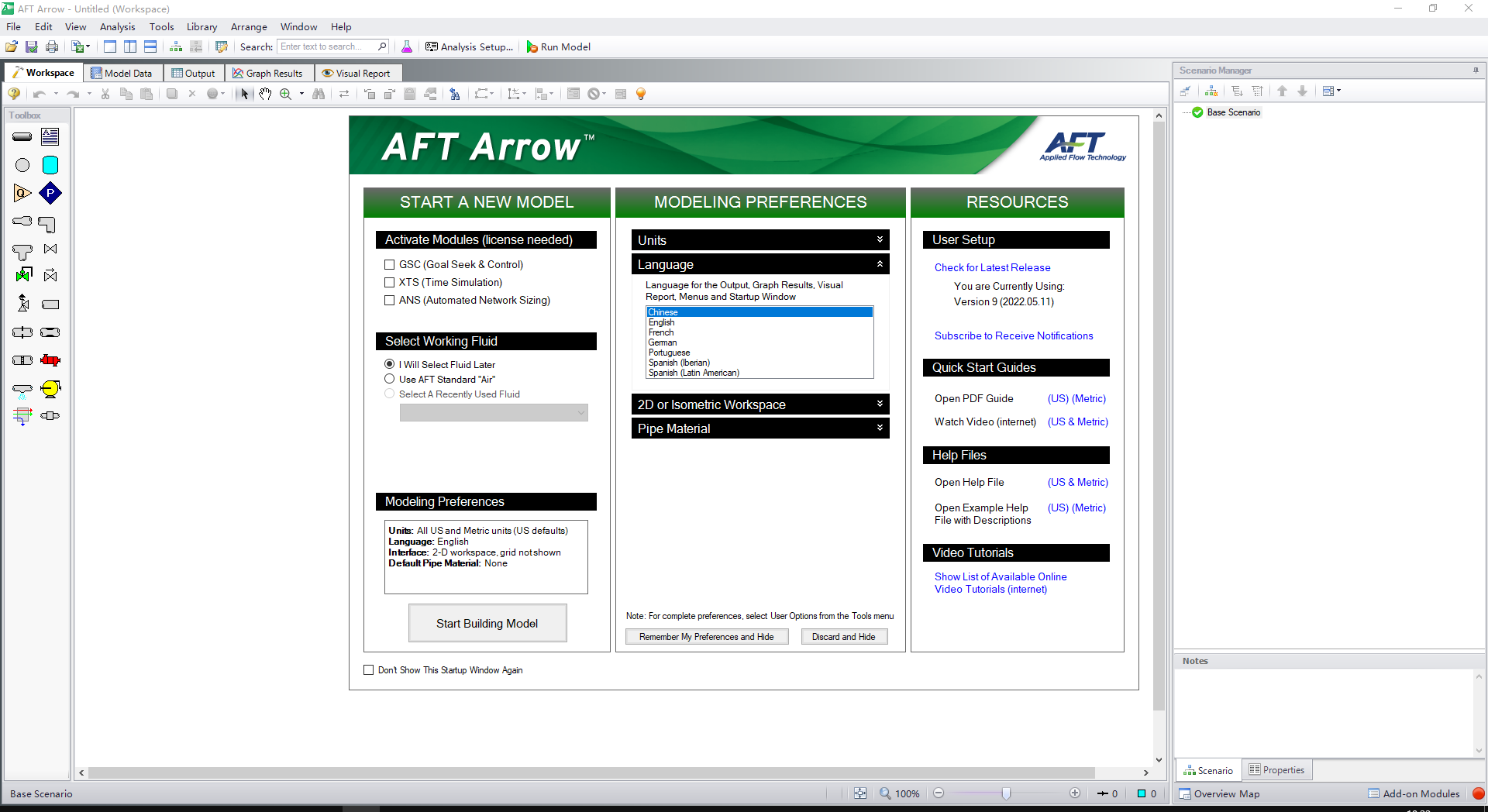Viewport: 1488px width, 812px height.
Task: Switch to the Model Data tab
Action: click(122, 73)
